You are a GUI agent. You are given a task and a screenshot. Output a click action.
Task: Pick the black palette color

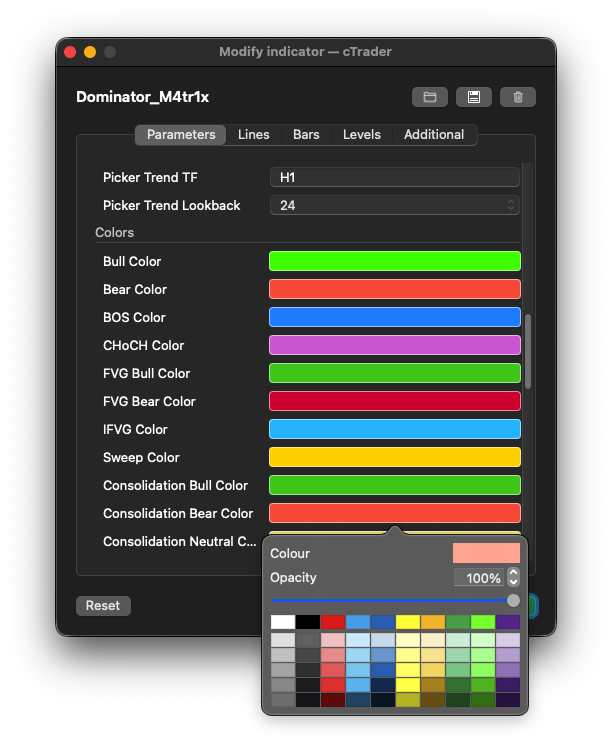pos(308,622)
